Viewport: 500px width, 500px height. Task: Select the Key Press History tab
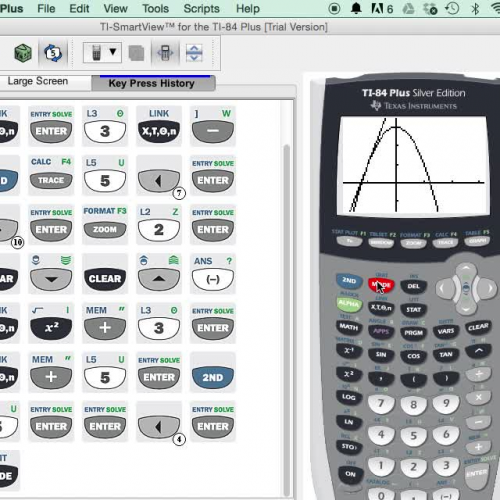[152, 83]
